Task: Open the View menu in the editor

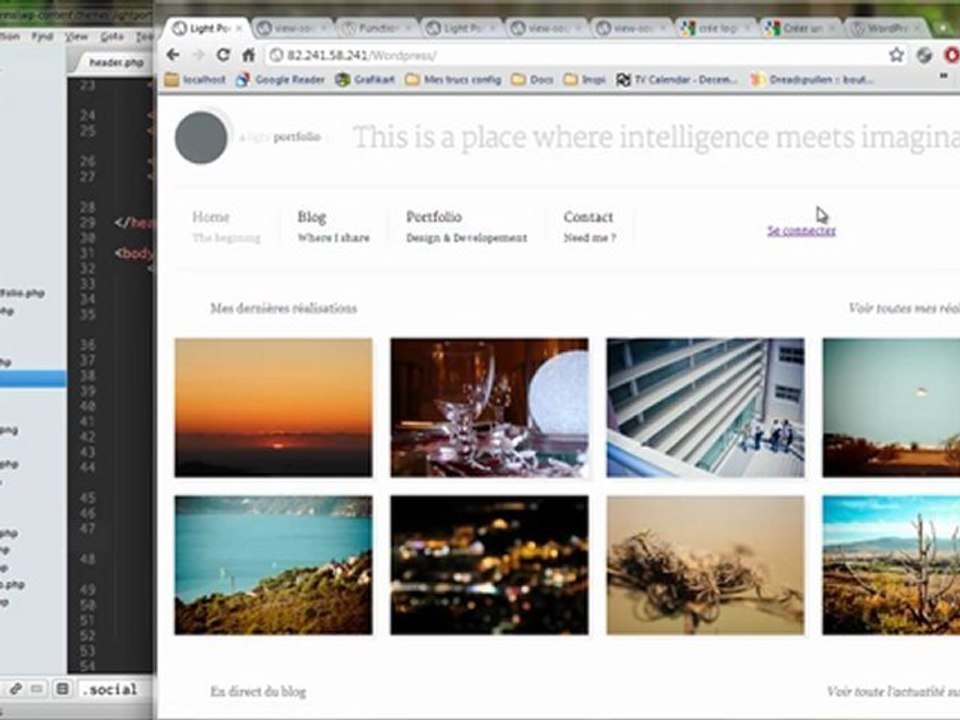Action: click(x=77, y=37)
